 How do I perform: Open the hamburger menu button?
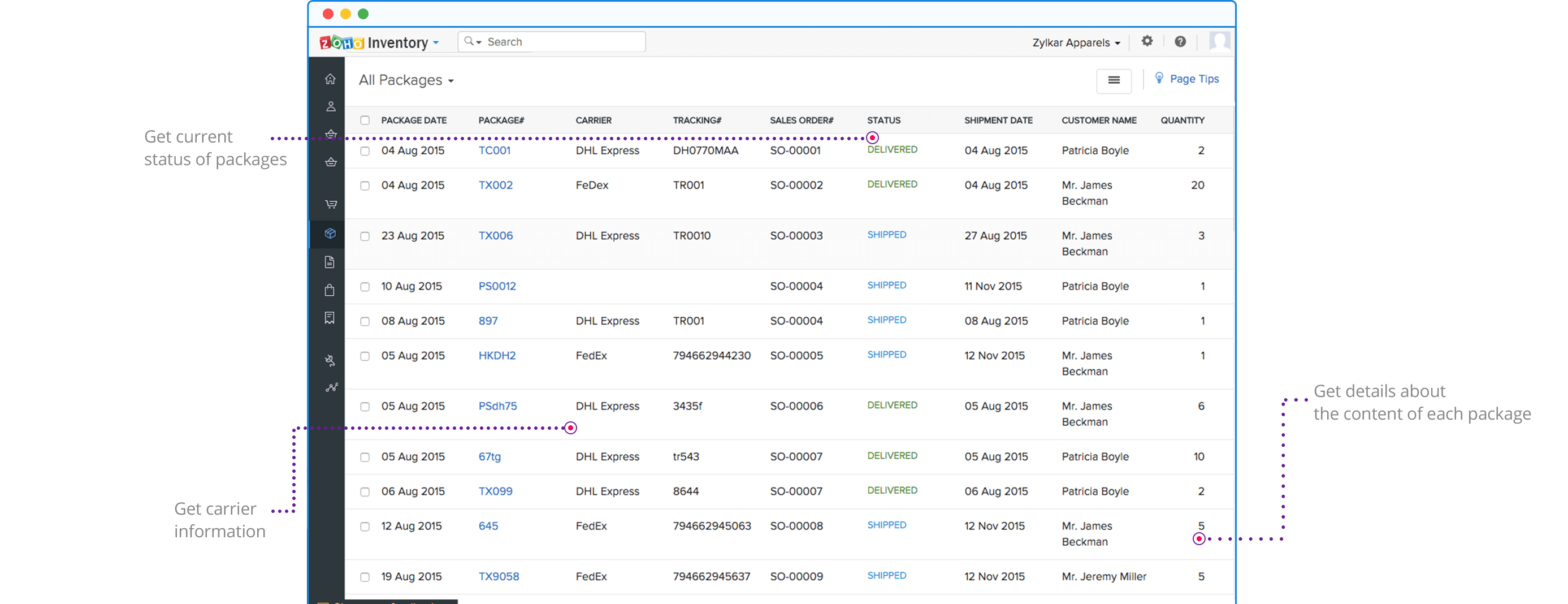pyautogui.click(x=1114, y=80)
